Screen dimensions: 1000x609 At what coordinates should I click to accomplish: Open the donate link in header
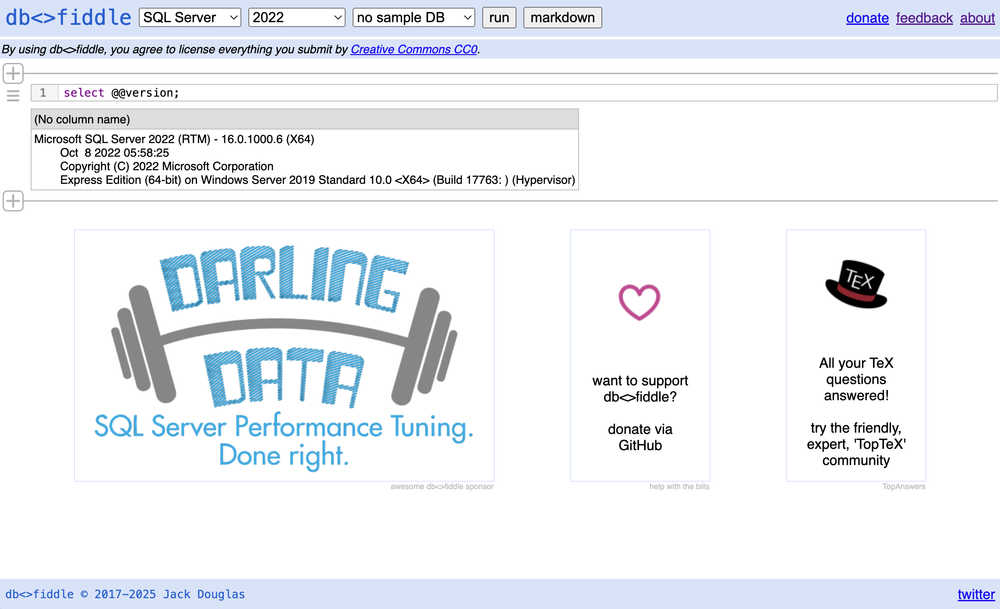click(867, 18)
